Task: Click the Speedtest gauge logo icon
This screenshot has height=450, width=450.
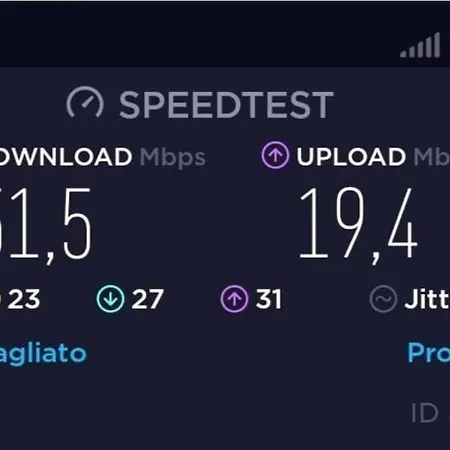Action: point(85,102)
